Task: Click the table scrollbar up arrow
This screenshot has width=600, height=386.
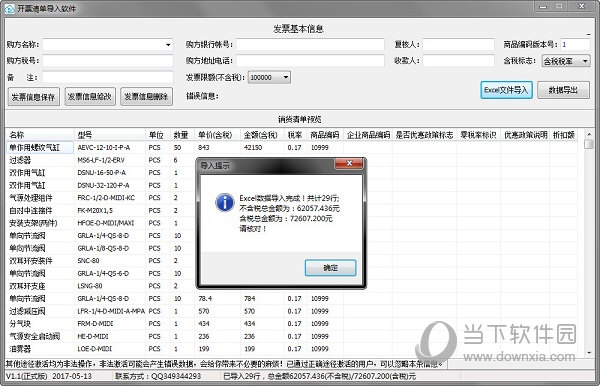Action: pyautogui.click(x=589, y=134)
